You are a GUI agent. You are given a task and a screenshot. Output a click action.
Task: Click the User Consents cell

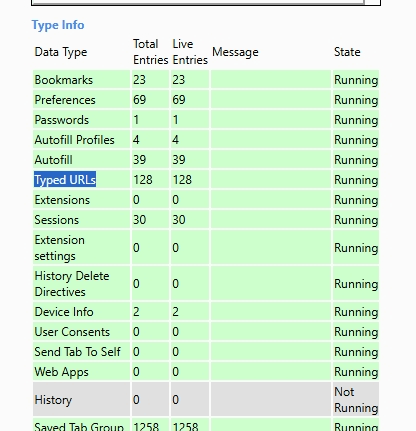81,332
